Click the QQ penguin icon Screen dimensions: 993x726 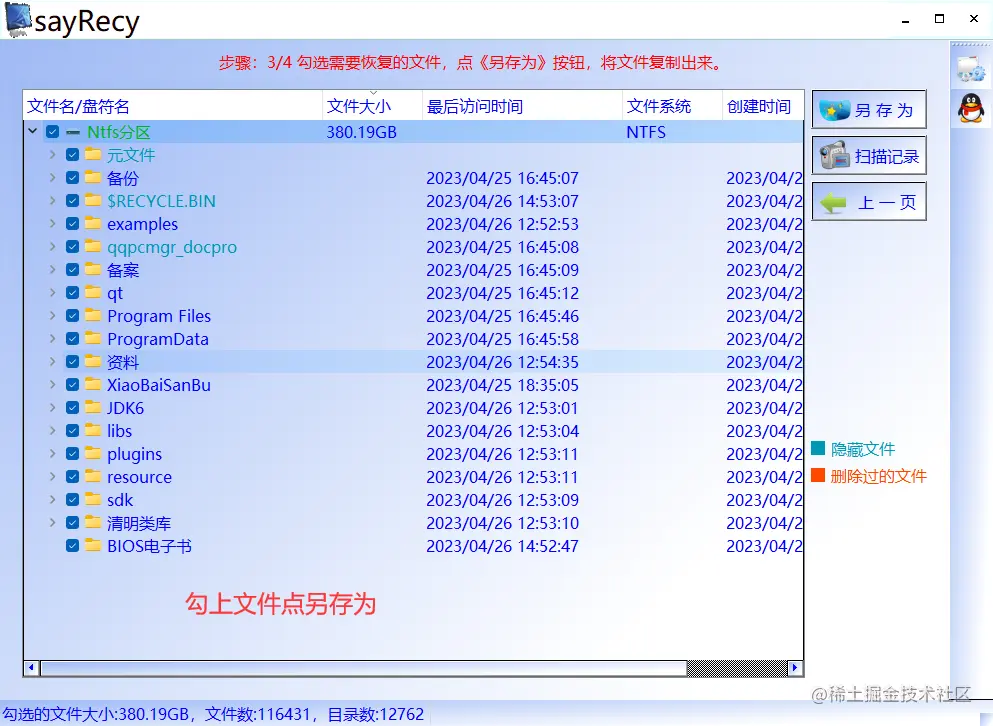(x=971, y=108)
